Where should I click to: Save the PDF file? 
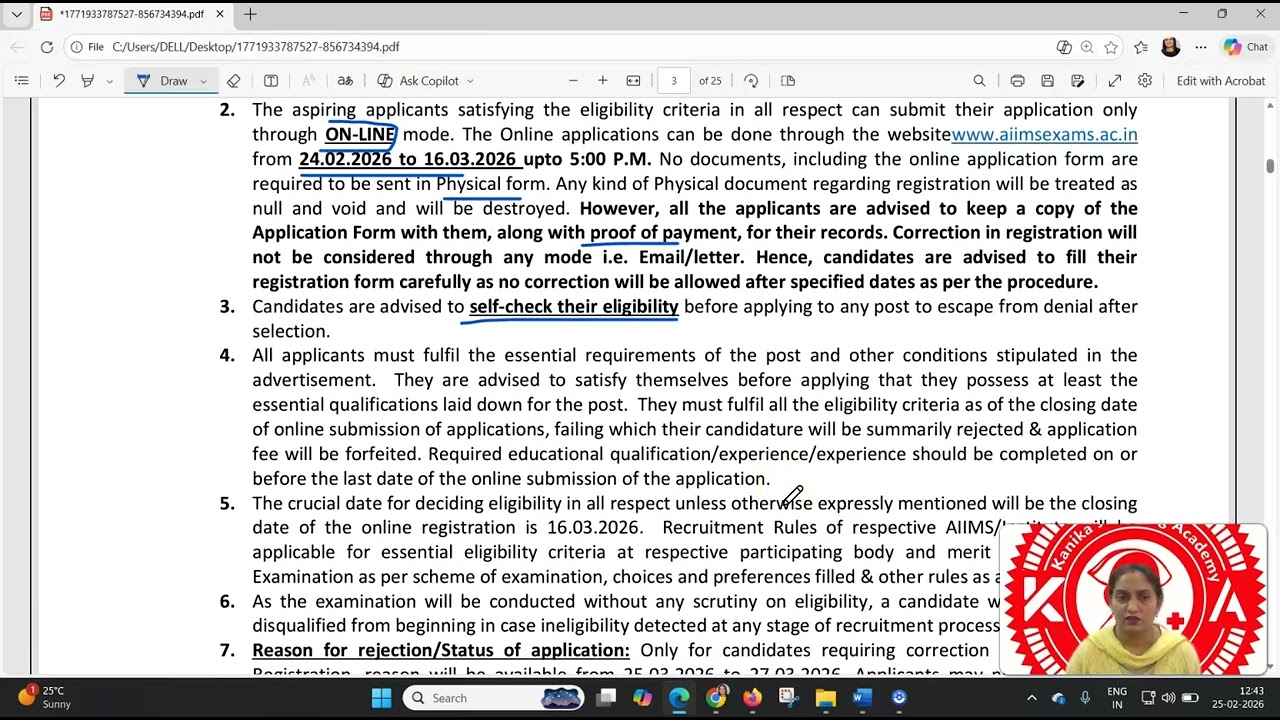1047,81
